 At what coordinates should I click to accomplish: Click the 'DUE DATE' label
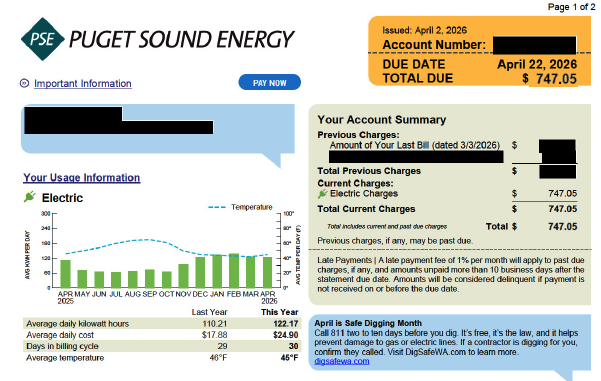pos(414,64)
